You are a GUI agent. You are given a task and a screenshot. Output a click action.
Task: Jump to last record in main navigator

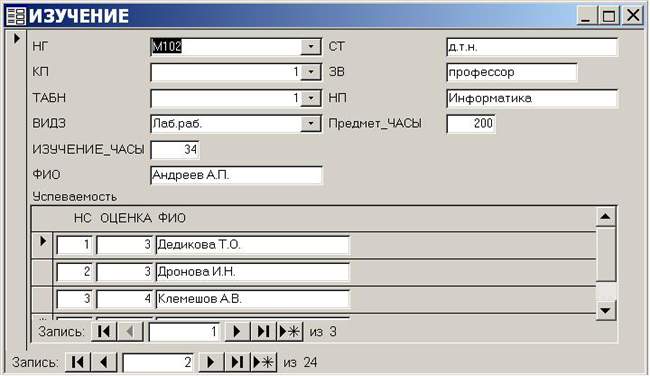[x=238, y=362]
